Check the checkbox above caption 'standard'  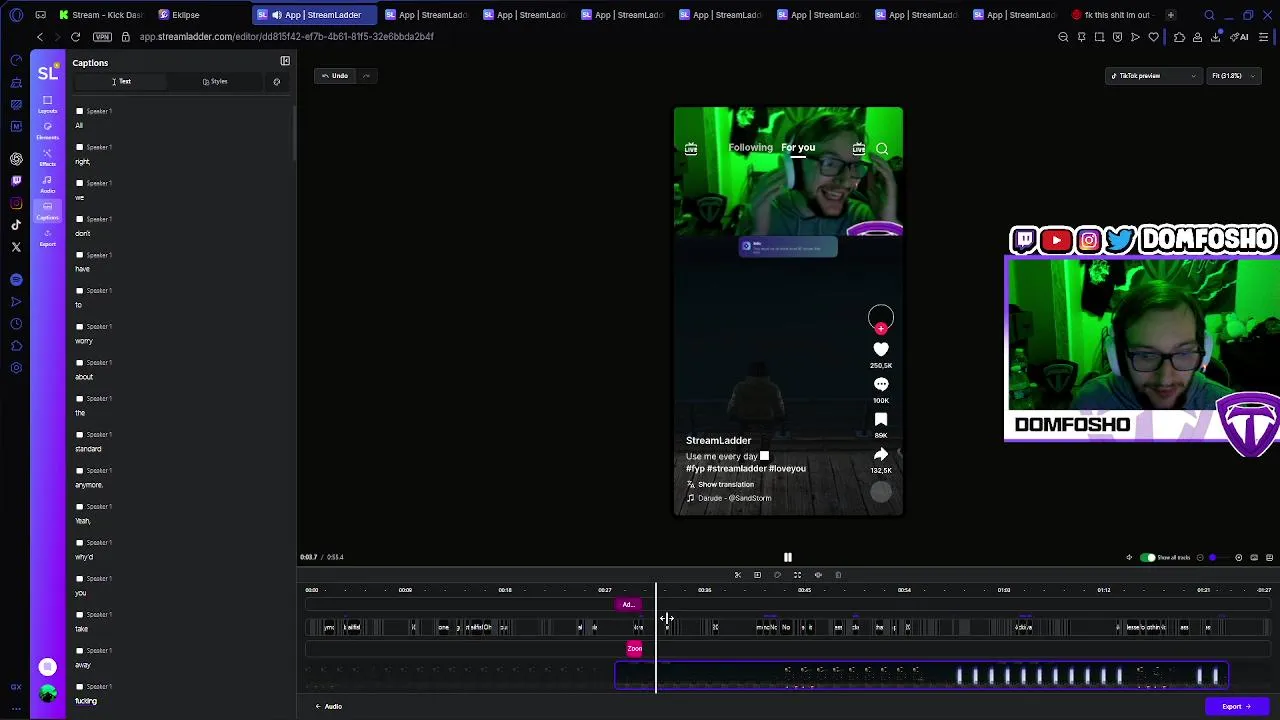pyautogui.click(x=79, y=435)
